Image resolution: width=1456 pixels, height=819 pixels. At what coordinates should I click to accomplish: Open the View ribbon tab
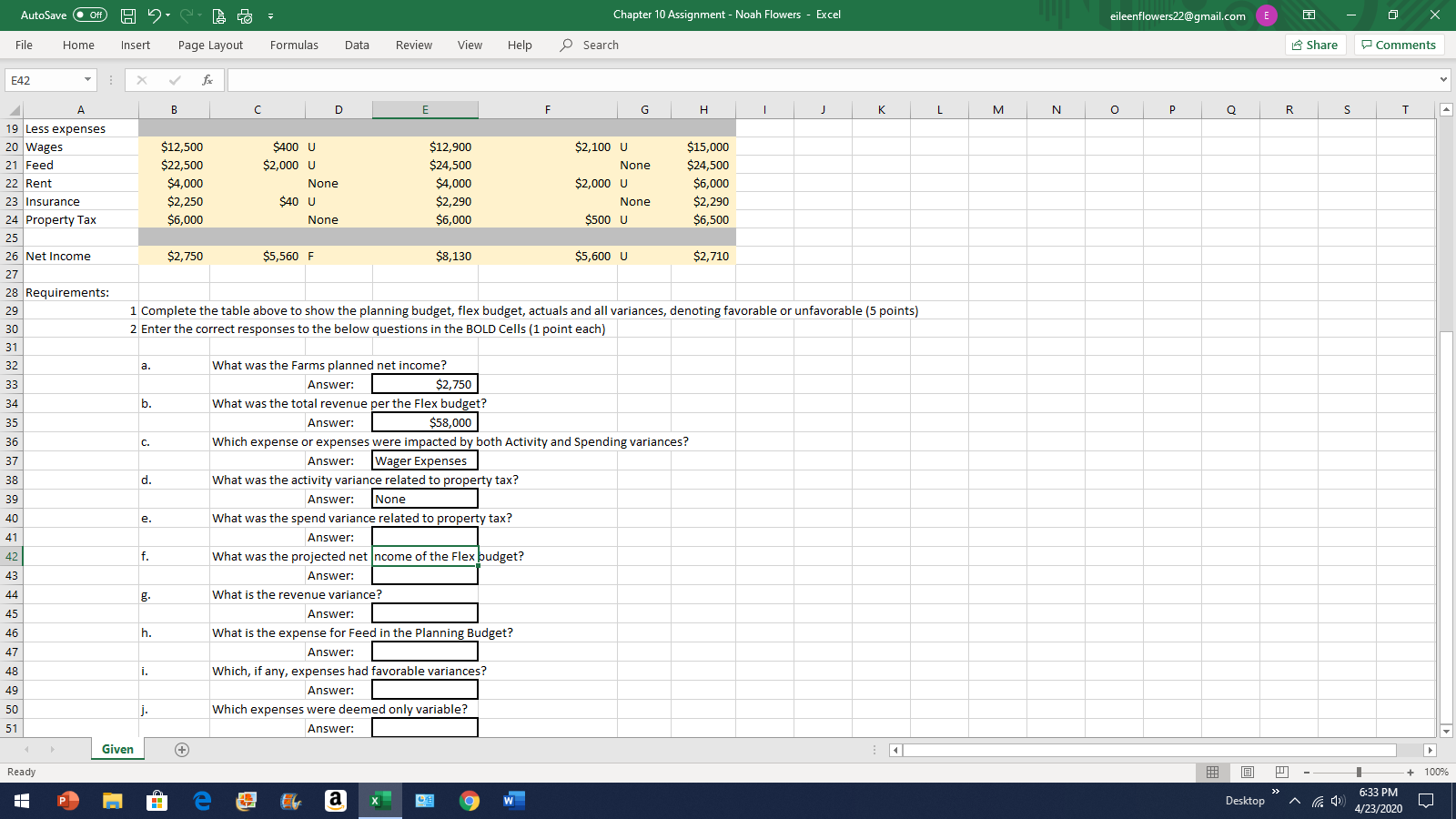click(x=470, y=45)
